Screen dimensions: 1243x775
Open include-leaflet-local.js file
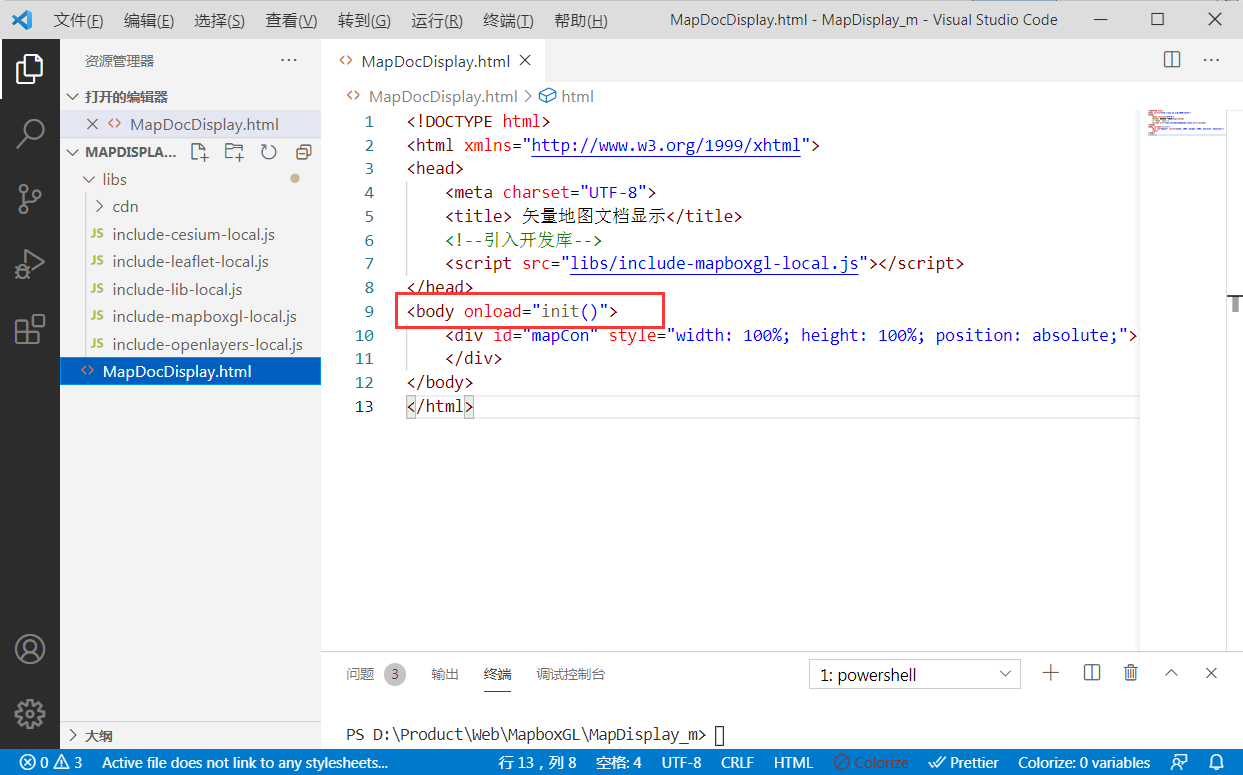(190, 262)
